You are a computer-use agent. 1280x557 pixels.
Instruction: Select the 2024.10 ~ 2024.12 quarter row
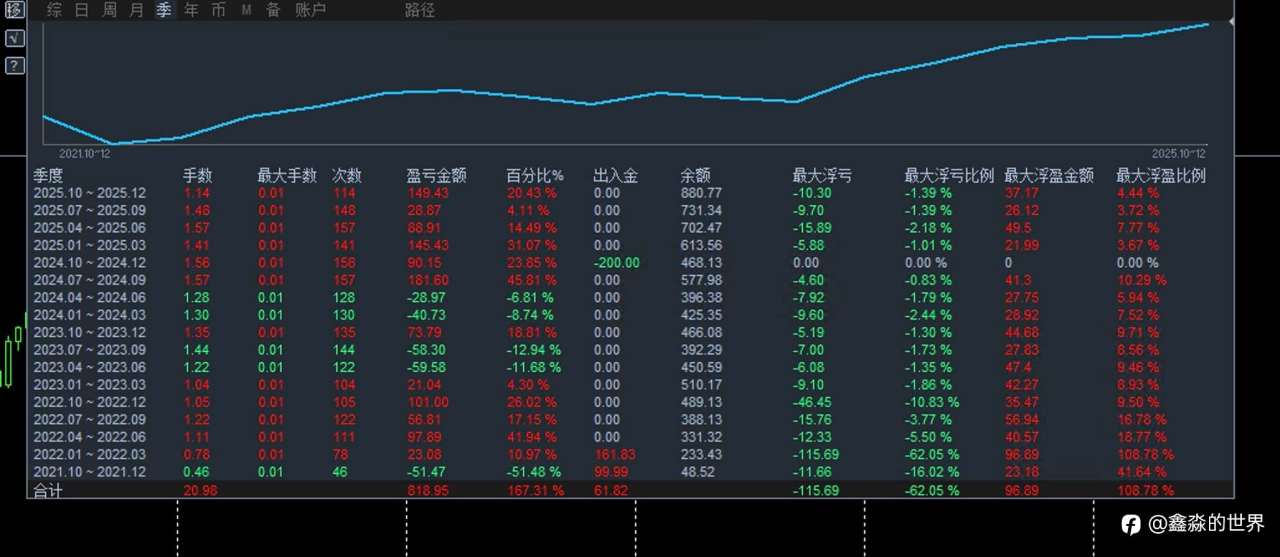630,263
